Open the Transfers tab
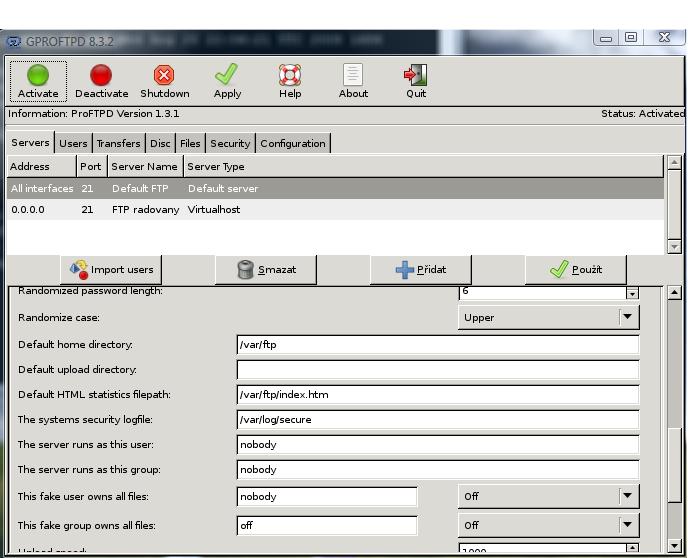The width and height of the screenshot is (688, 558). coord(118,143)
